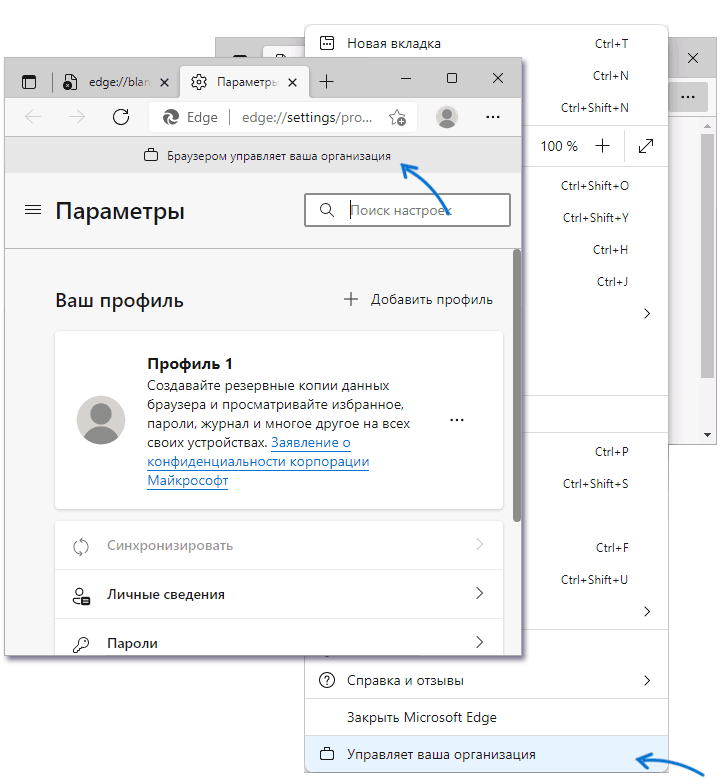Expand submenu arrow below Ctrl+J item
The width and height of the screenshot is (722, 784).
[x=647, y=314]
